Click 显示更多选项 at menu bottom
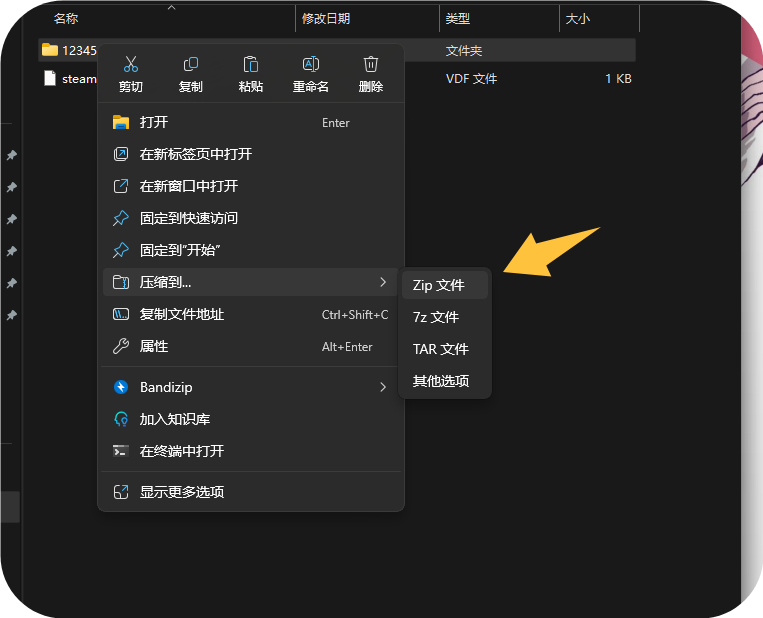 coord(182,492)
